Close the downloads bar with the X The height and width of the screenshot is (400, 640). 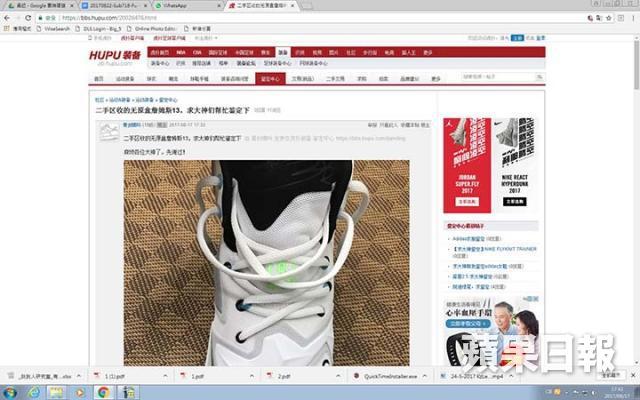(x=633, y=375)
